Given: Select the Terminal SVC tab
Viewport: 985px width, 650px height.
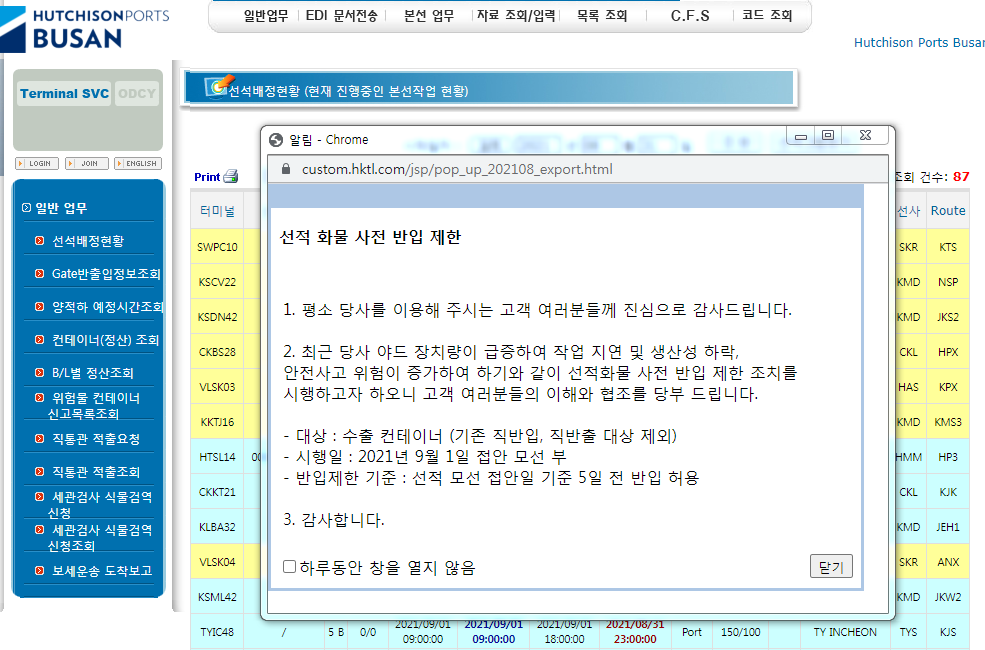Looking at the screenshot, I should coord(64,94).
